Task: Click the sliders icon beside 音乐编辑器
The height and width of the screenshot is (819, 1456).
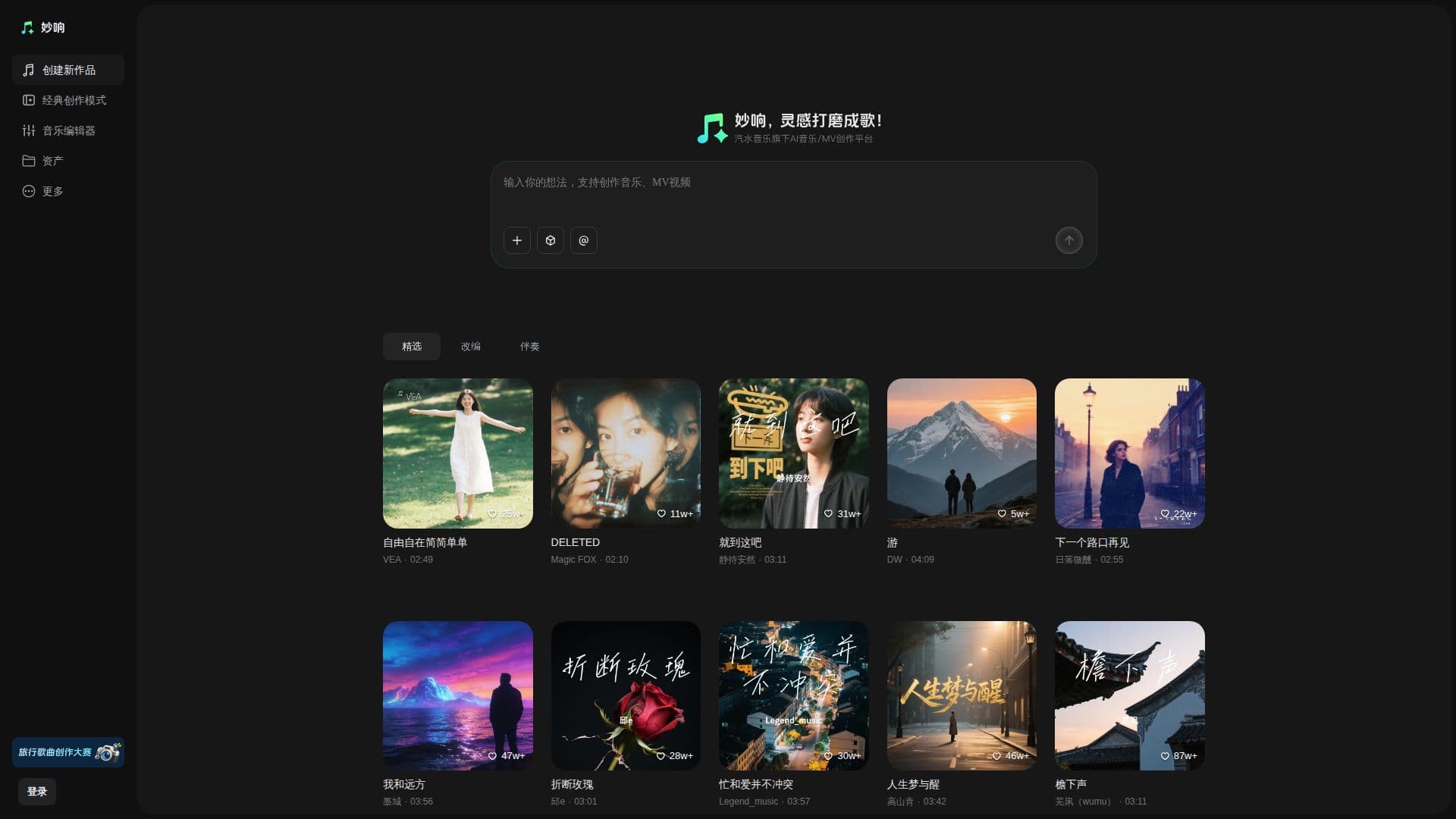Action: coord(29,130)
